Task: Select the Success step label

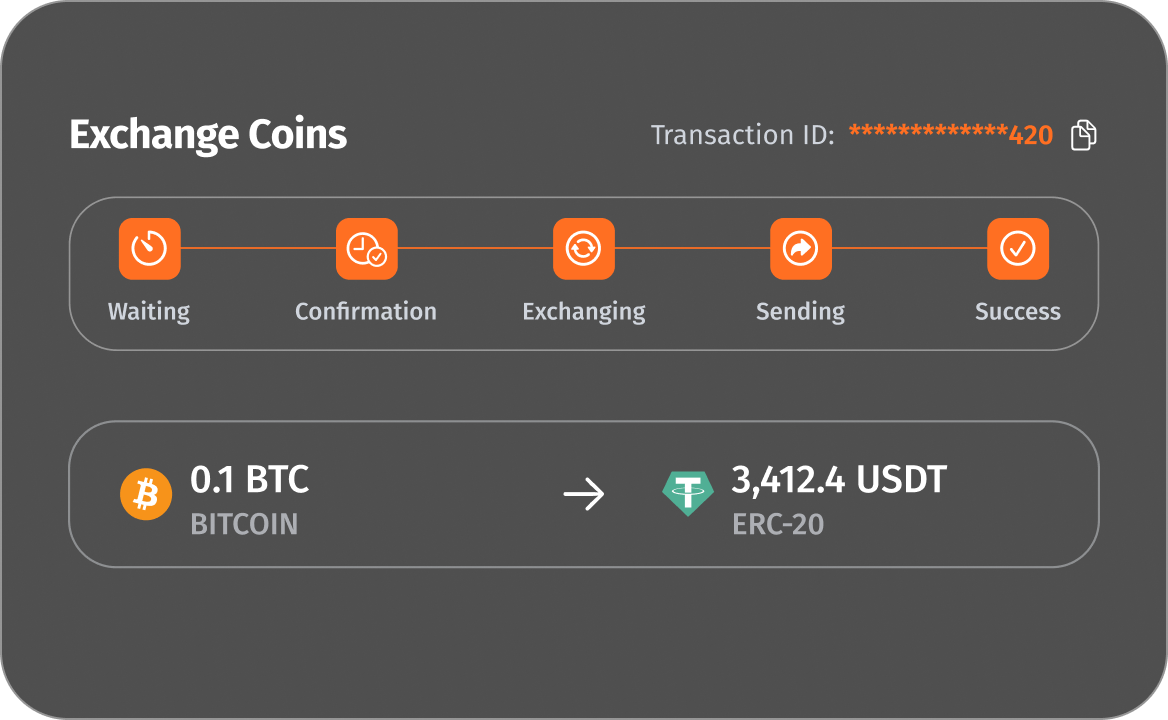Action: click(x=1018, y=312)
